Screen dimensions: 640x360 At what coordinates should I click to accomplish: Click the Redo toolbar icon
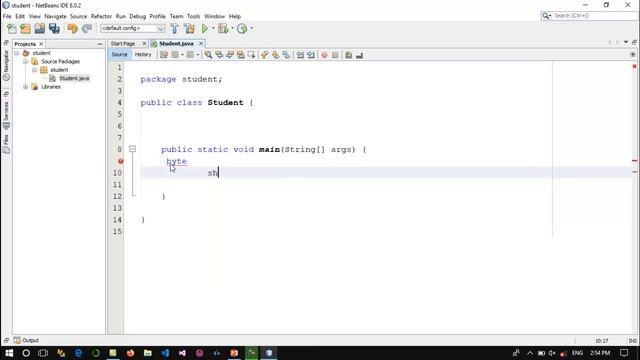pos(87,28)
